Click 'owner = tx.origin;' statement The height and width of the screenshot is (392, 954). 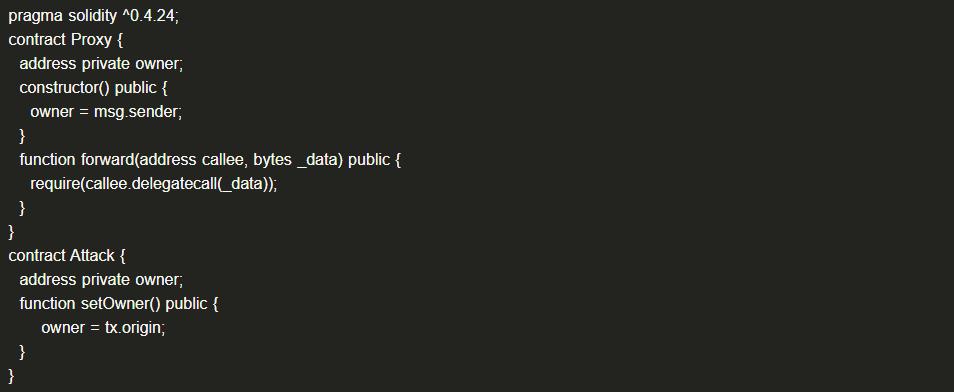pos(103,328)
